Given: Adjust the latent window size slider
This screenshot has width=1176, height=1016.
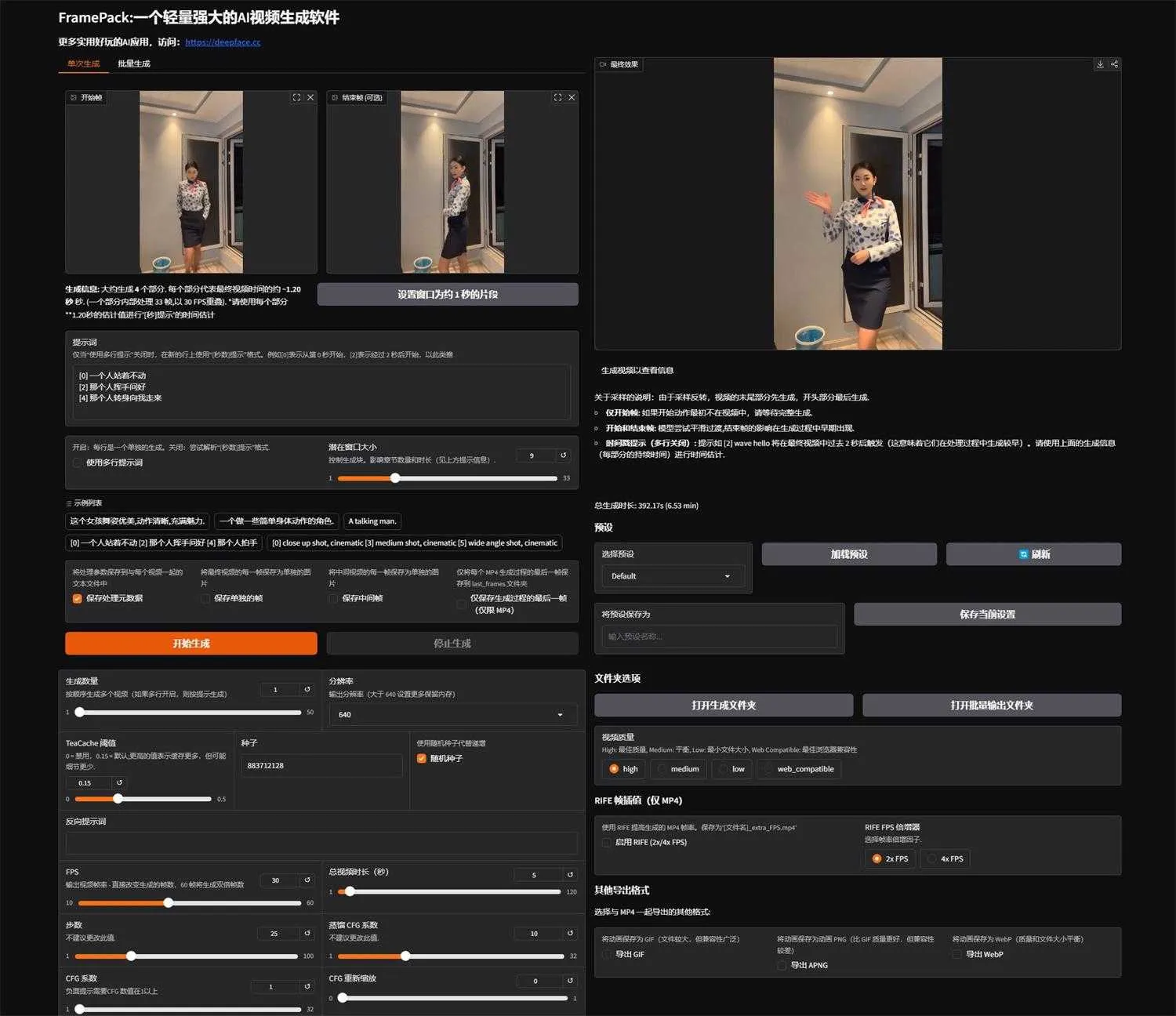Looking at the screenshot, I should pos(448,478).
